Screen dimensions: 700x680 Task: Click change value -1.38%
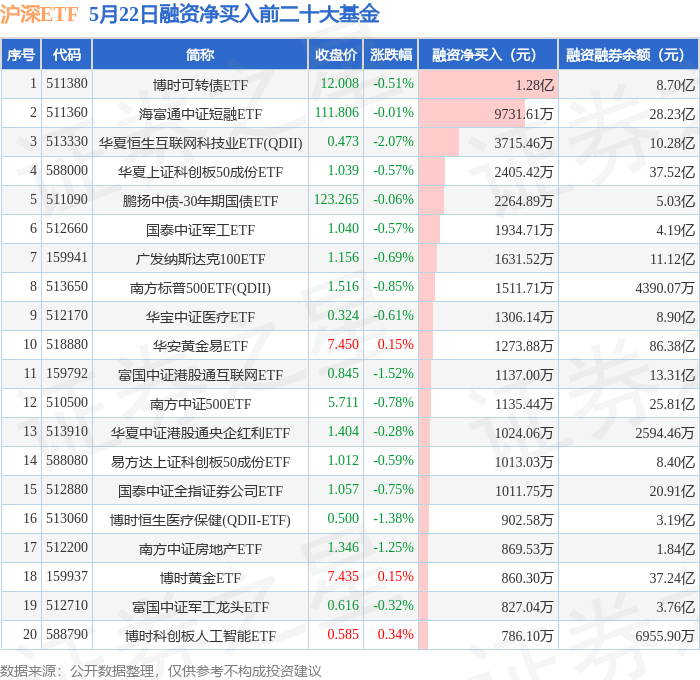tap(393, 519)
